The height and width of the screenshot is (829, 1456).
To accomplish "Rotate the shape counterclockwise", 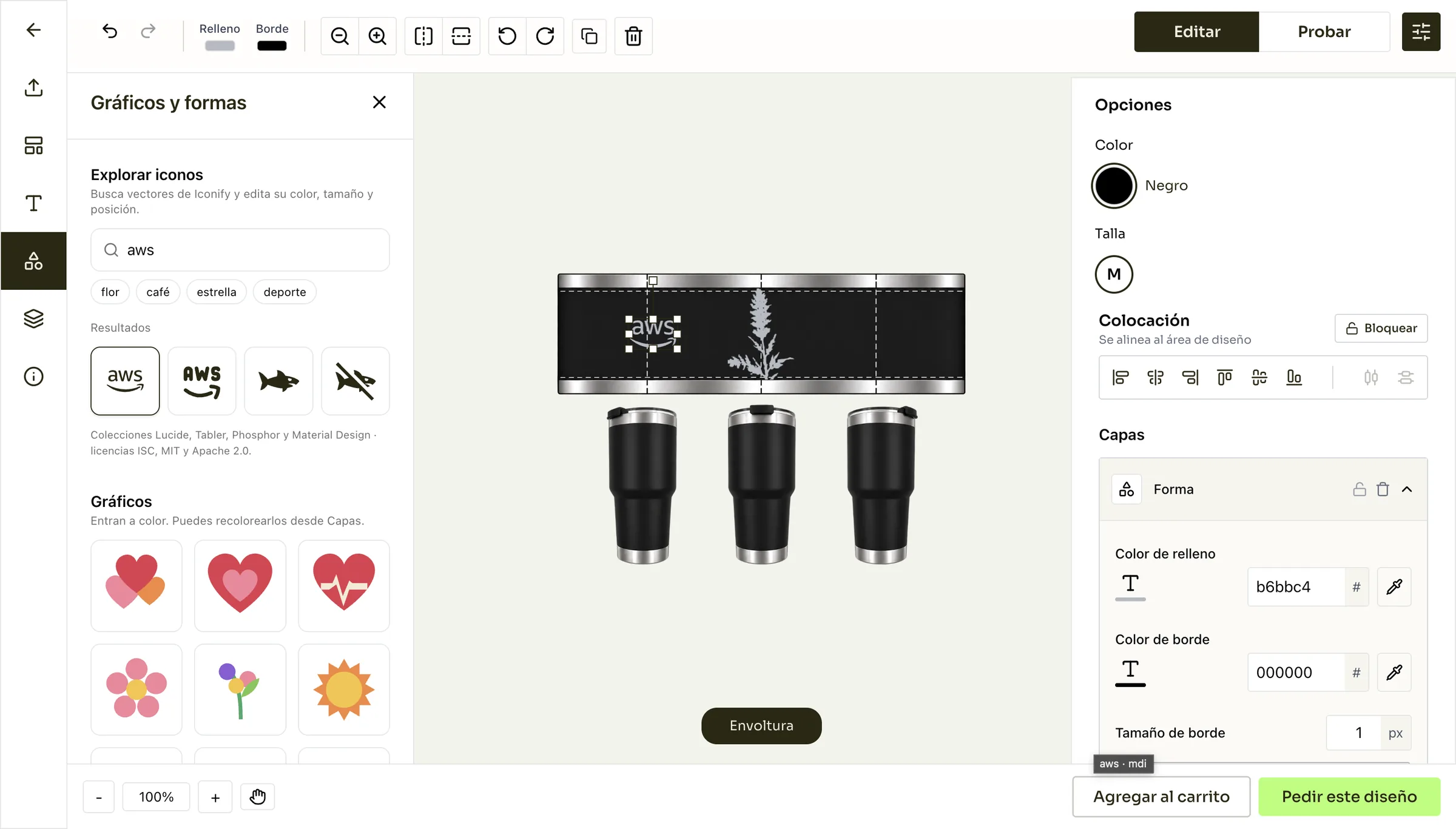I will point(507,36).
